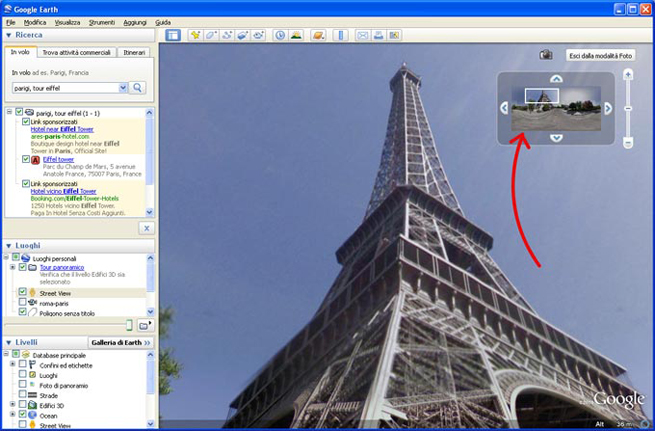Enable the roma-paris checkbox
The width and height of the screenshot is (655, 431).
(23, 302)
